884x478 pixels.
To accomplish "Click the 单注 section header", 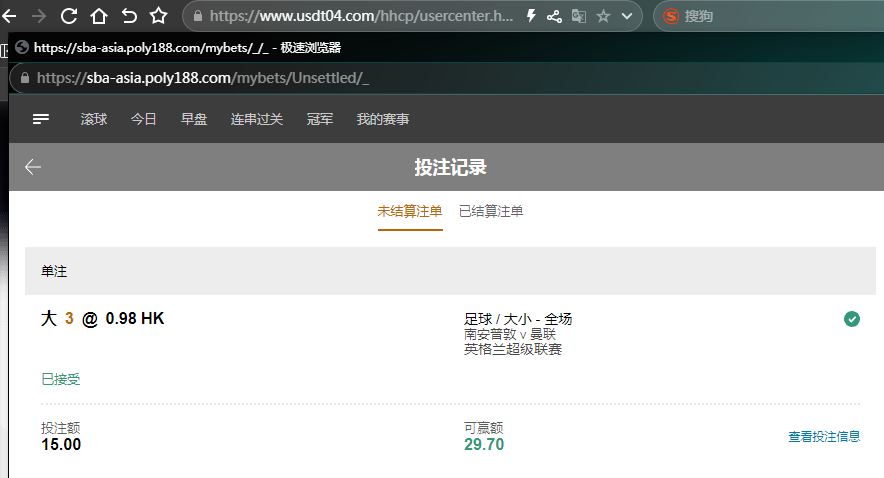I will coord(450,271).
